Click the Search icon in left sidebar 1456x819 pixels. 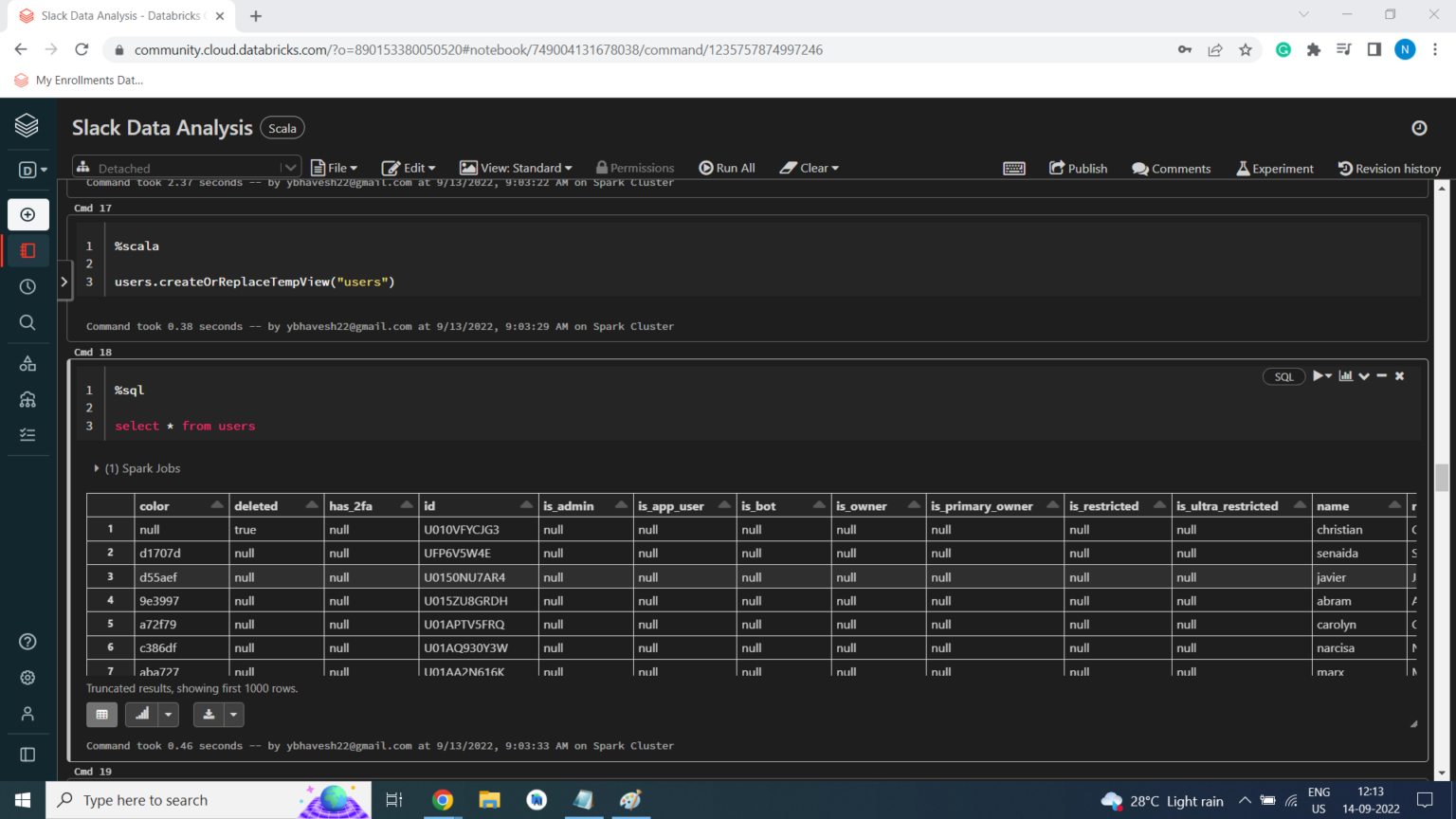pyautogui.click(x=27, y=322)
